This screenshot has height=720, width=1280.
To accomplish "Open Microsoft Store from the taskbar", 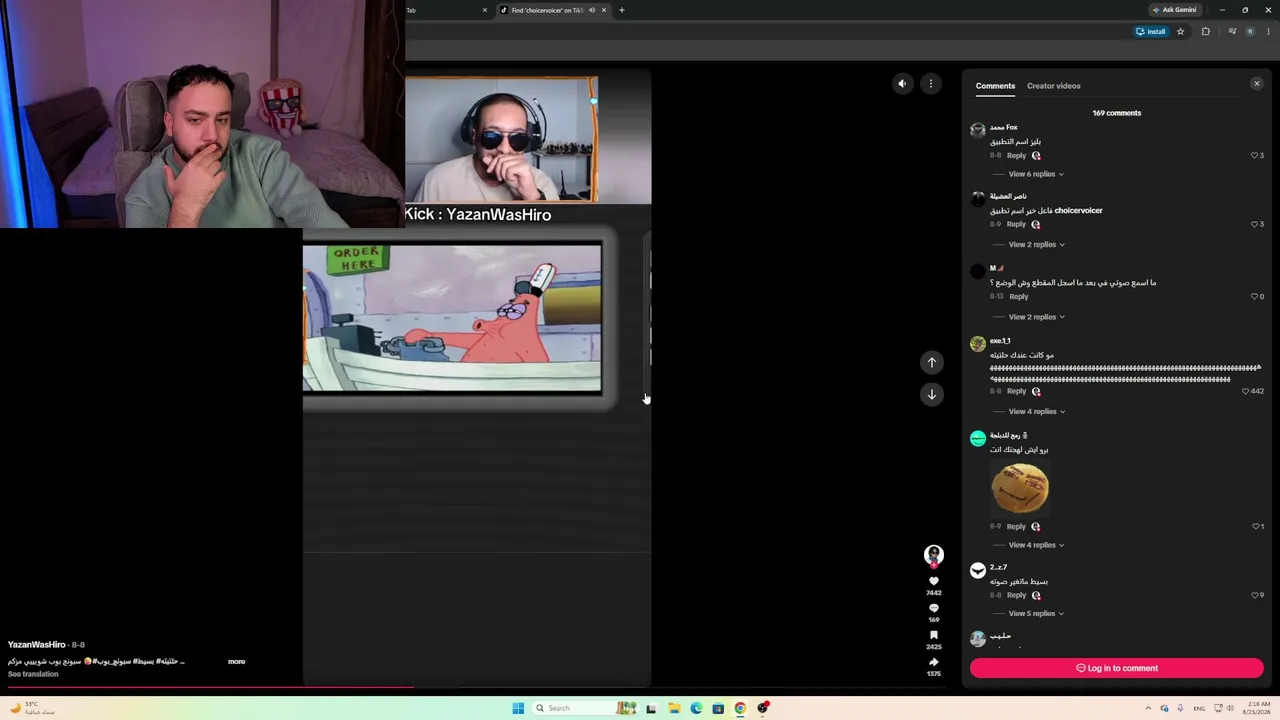I will click(718, 708).
